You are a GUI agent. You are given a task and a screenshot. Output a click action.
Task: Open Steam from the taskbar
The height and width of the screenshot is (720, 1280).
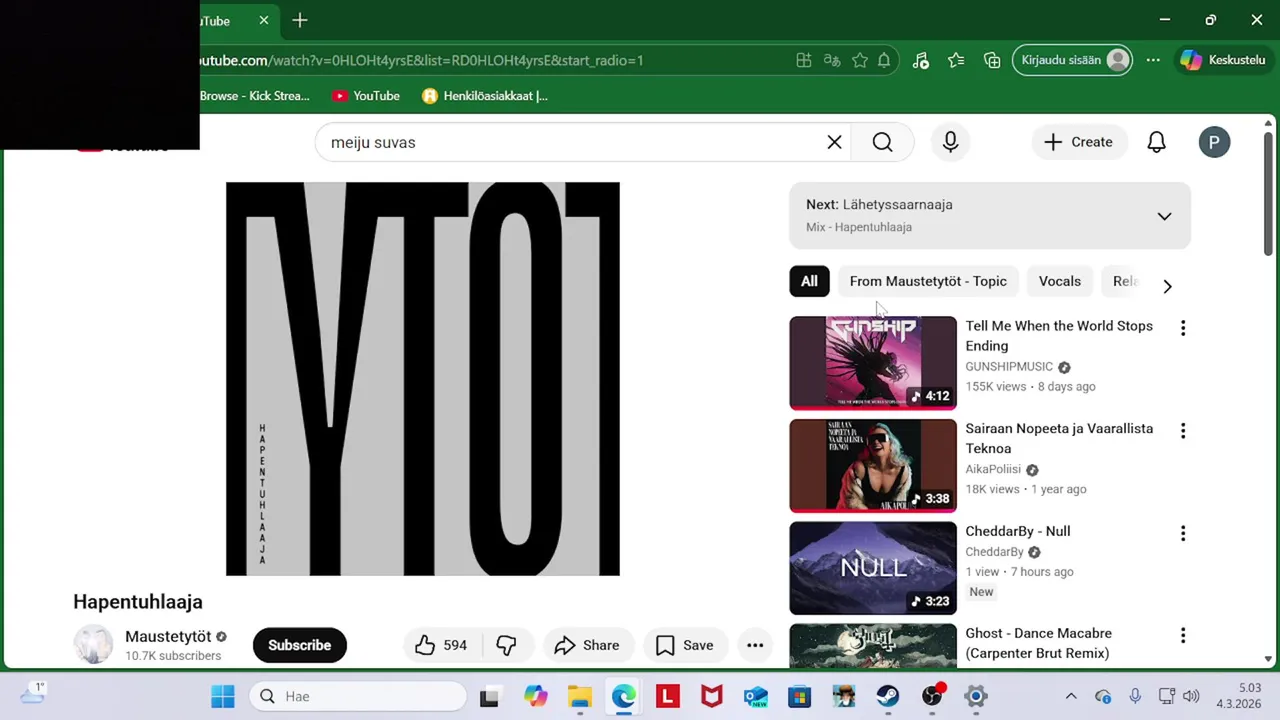point(888,696)
